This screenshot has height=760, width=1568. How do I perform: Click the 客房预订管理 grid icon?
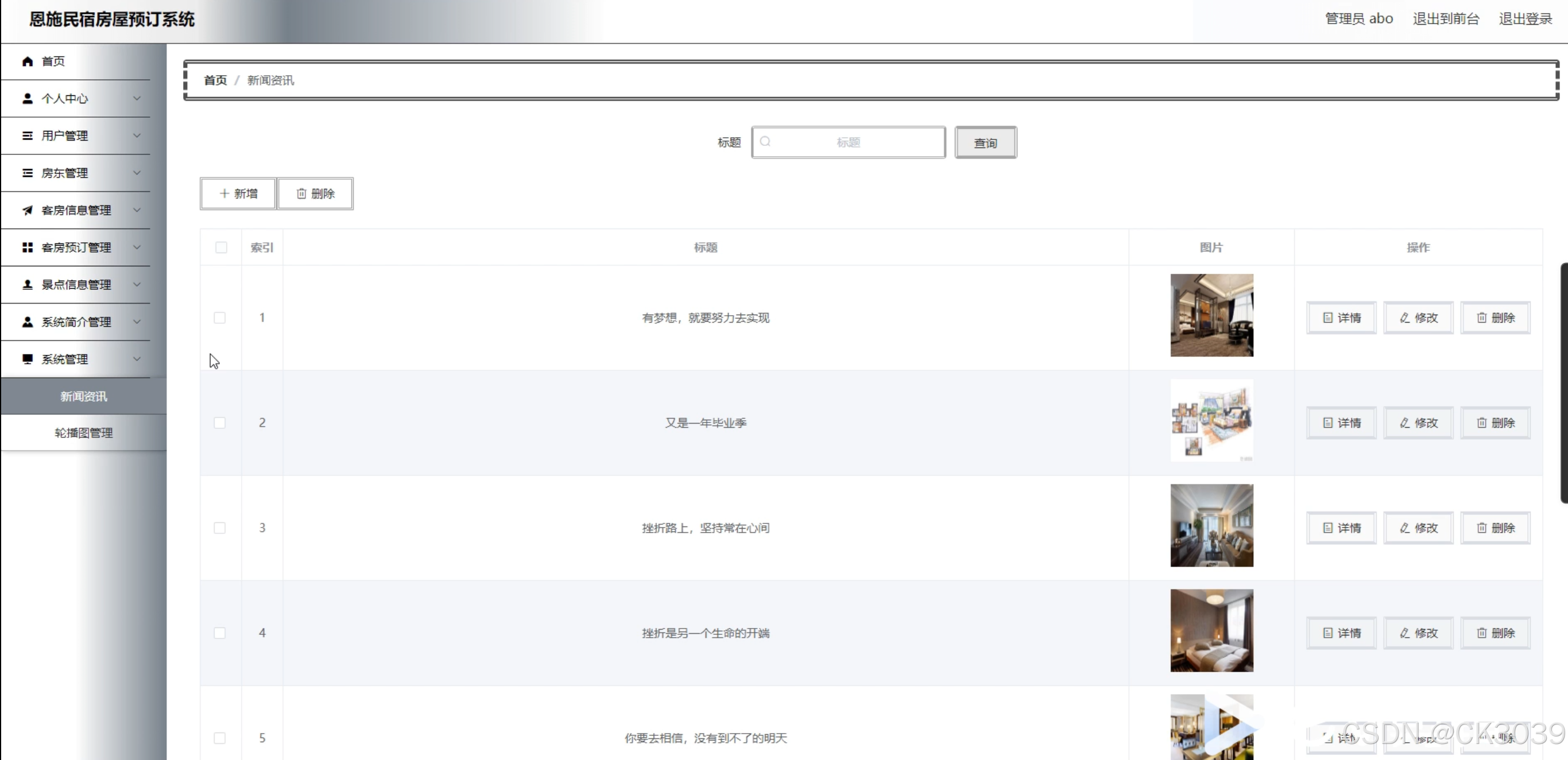pos(28,247)
